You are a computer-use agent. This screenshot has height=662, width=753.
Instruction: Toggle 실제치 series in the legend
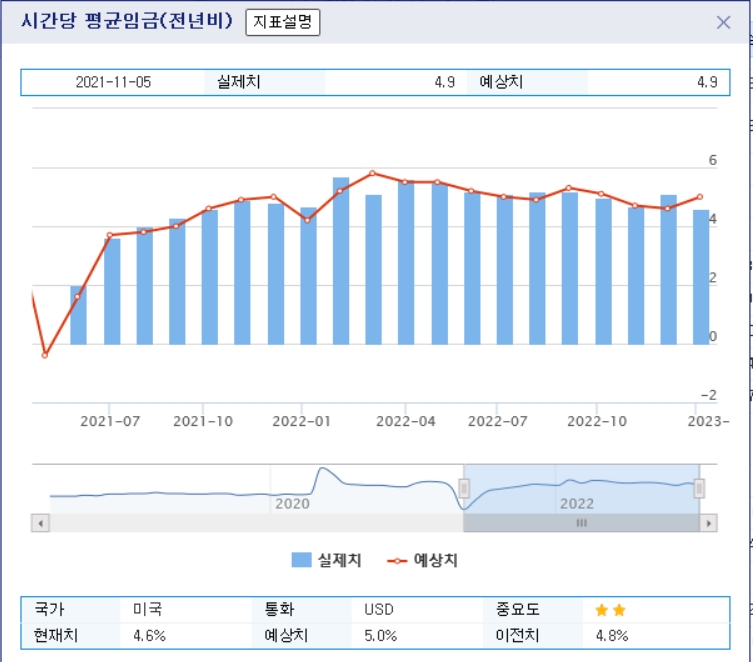point(327,560)
